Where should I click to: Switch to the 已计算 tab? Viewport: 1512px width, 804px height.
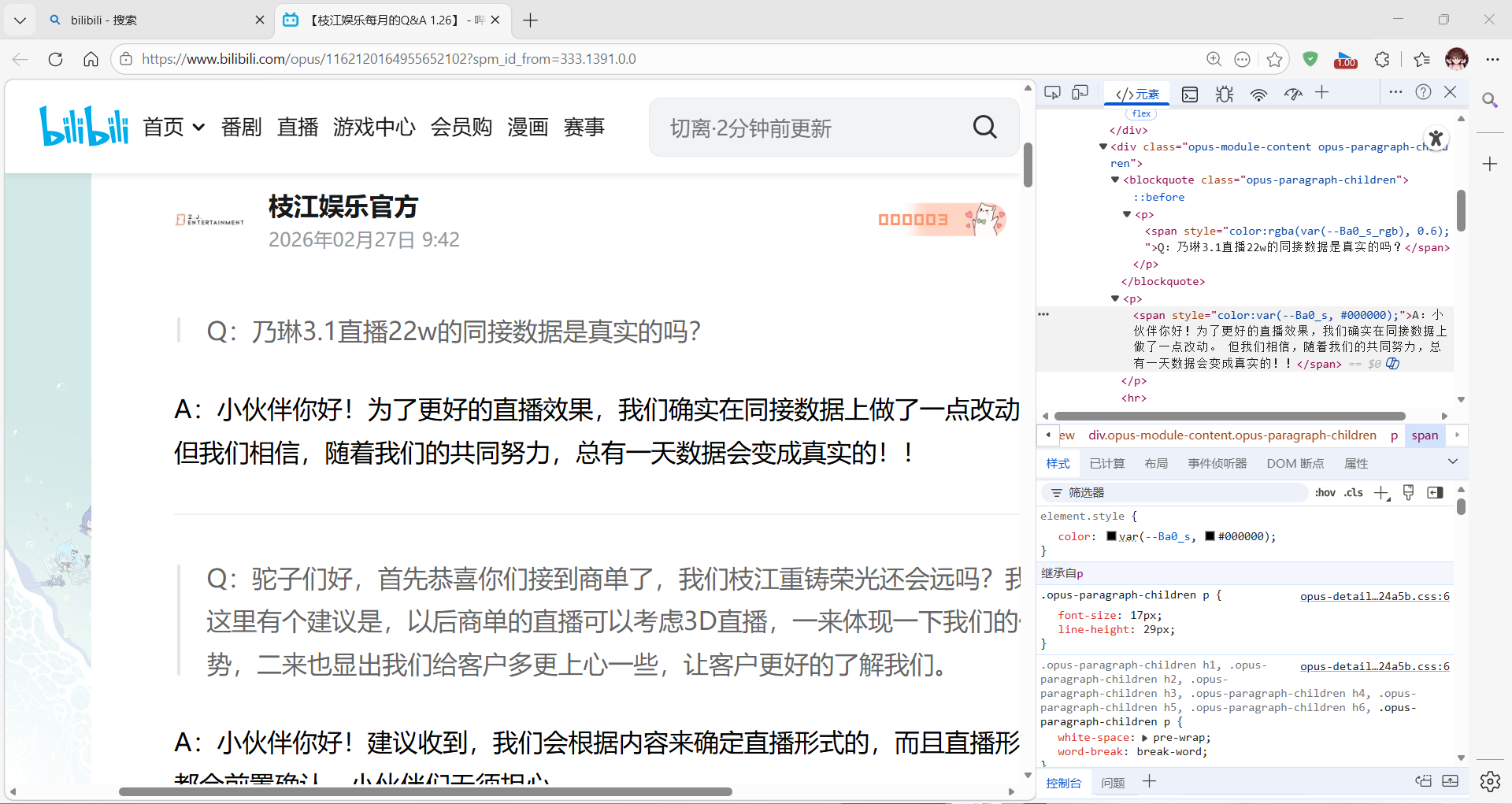point(1106,464)
